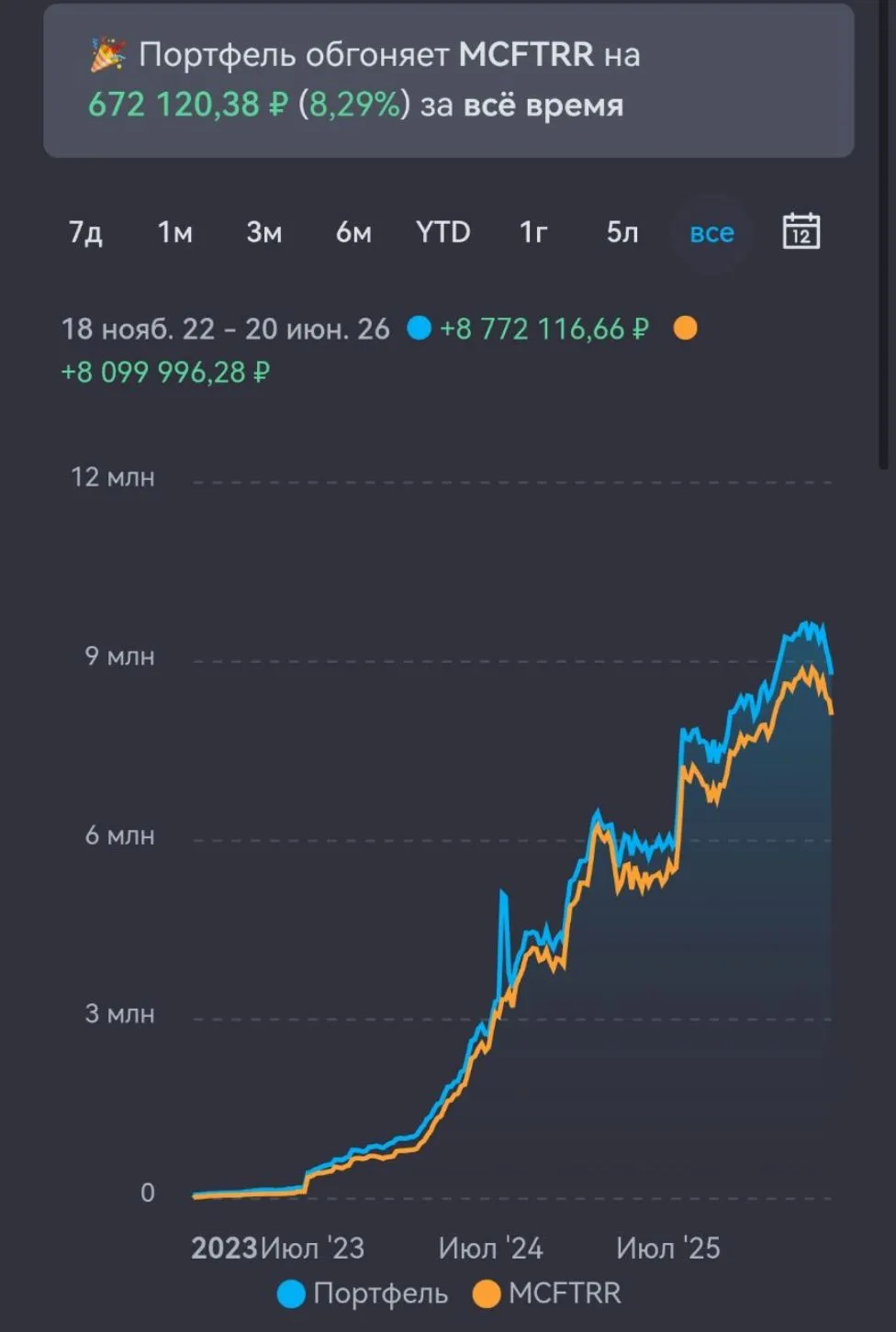Click the blue dot beside +8 772 116,66 ₽
This screenshot has width=896, height=1332.
point(419,328)
